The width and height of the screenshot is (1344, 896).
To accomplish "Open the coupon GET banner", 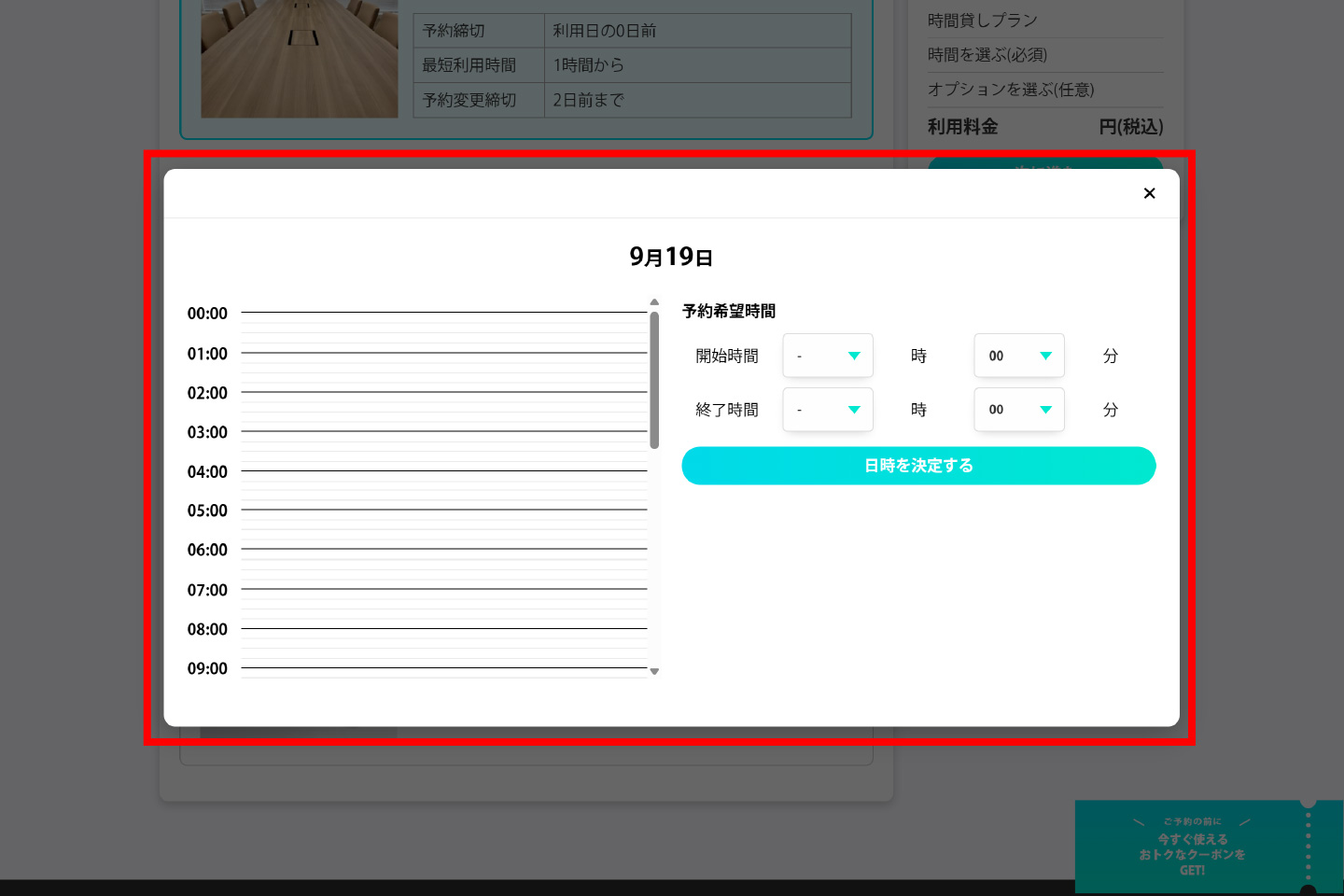I will coord(1192,847).
